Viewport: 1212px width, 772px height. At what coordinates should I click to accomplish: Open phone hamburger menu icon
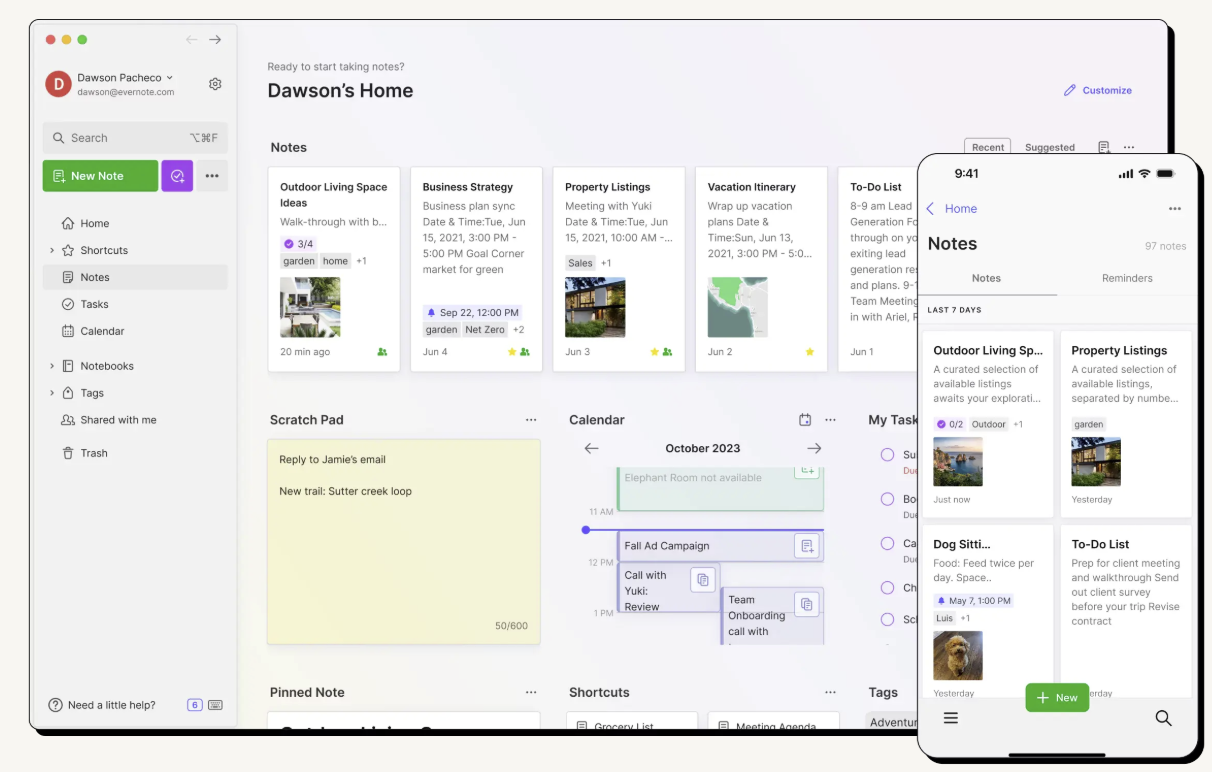coord(951,718)
